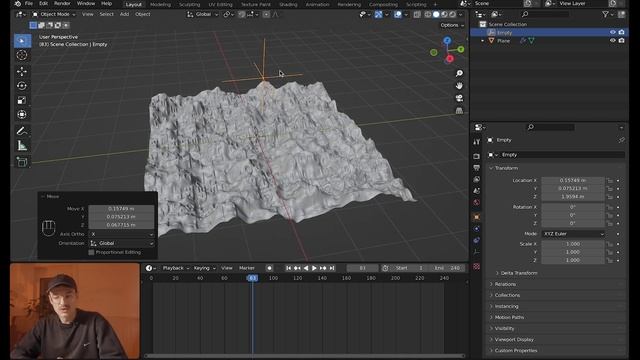Play the animation
The width and height of the screenshot is (640, 360).
click(314, 268)
